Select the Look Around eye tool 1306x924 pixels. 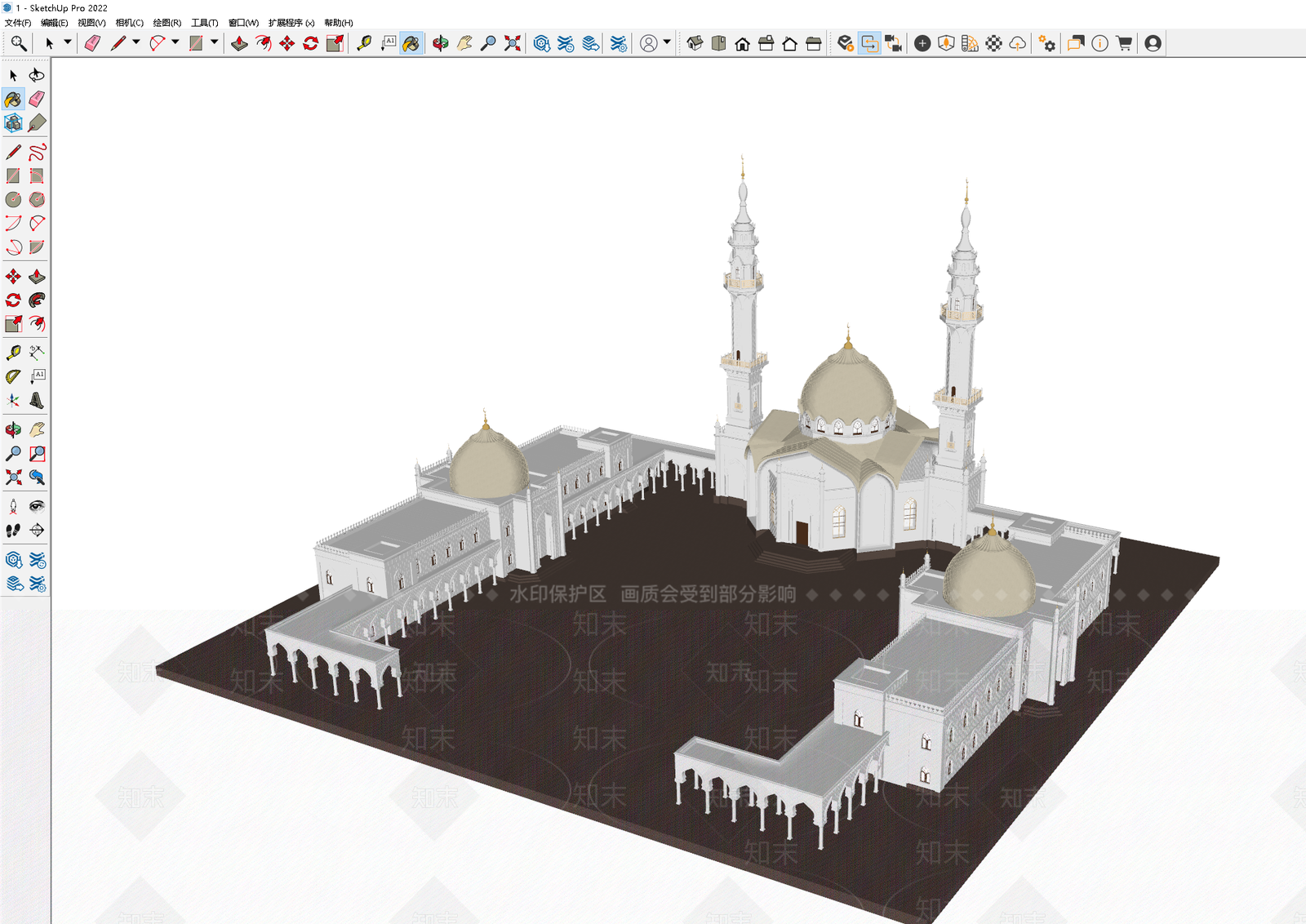point(37,506)
